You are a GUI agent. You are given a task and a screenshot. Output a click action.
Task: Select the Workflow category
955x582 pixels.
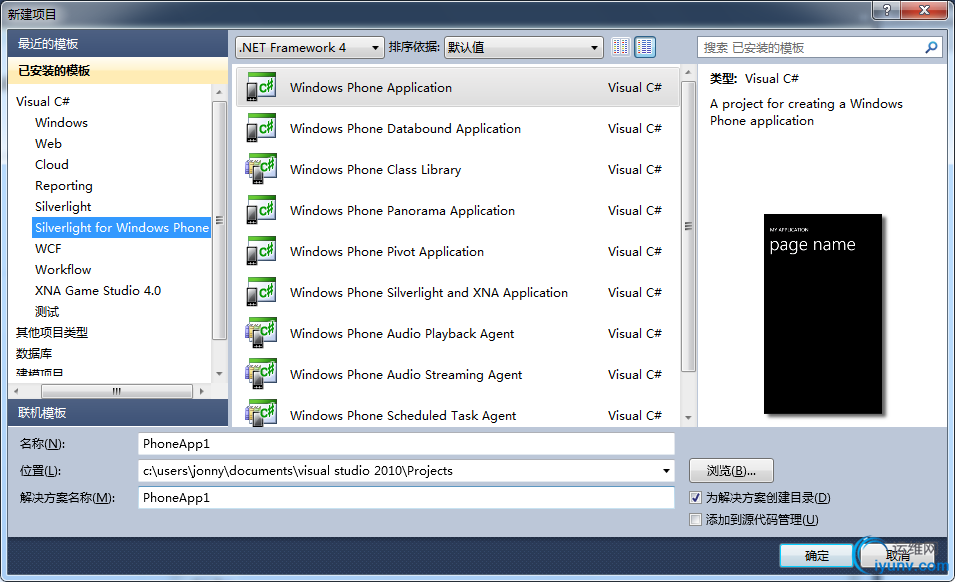(x=63, y=270)
